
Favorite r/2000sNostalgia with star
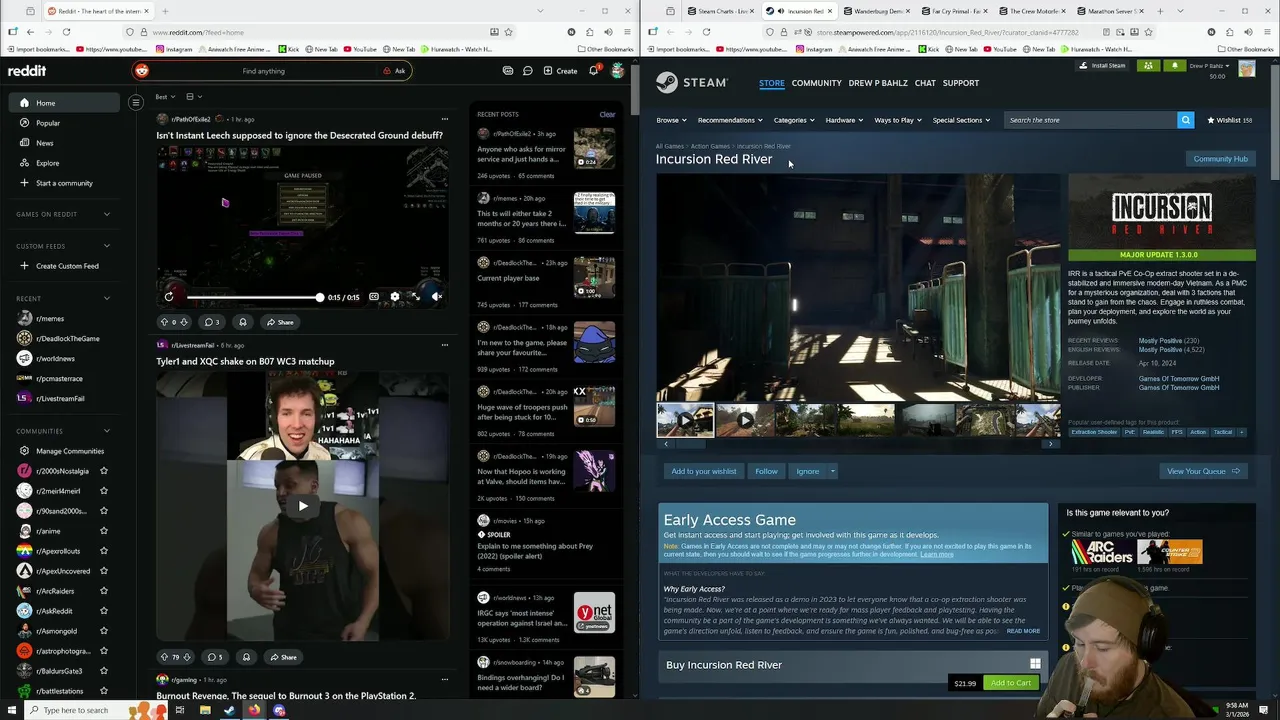[x=104, y=471]
